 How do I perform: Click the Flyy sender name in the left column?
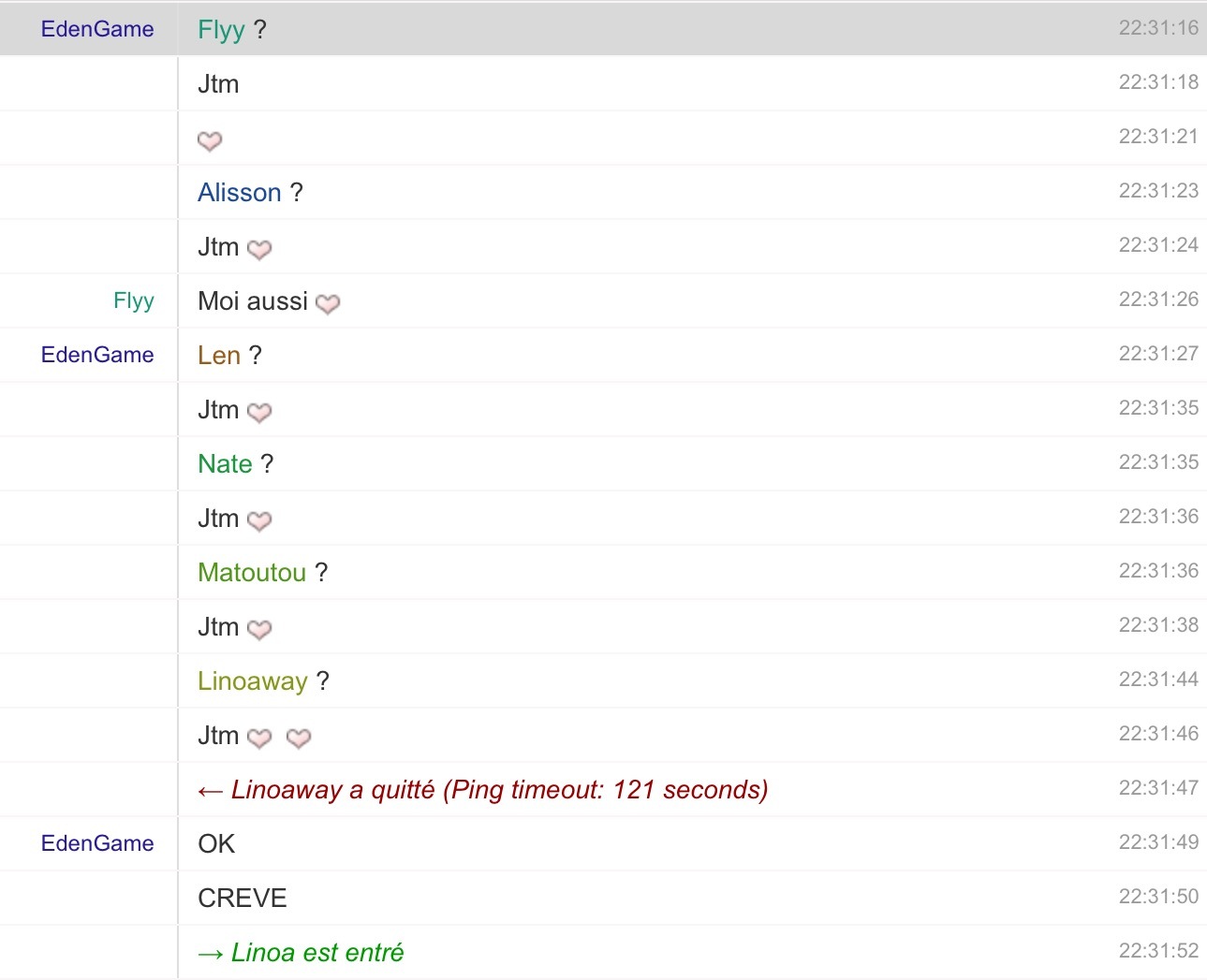click(134, 301)
